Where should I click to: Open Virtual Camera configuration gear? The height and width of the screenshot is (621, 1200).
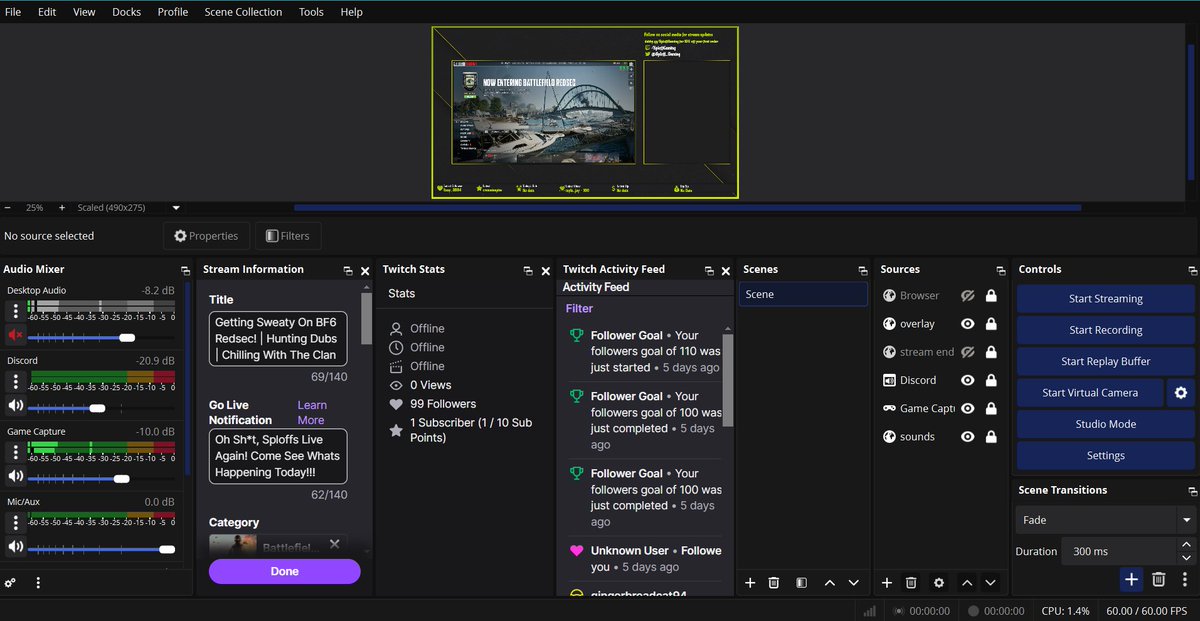click(1181, 392)
